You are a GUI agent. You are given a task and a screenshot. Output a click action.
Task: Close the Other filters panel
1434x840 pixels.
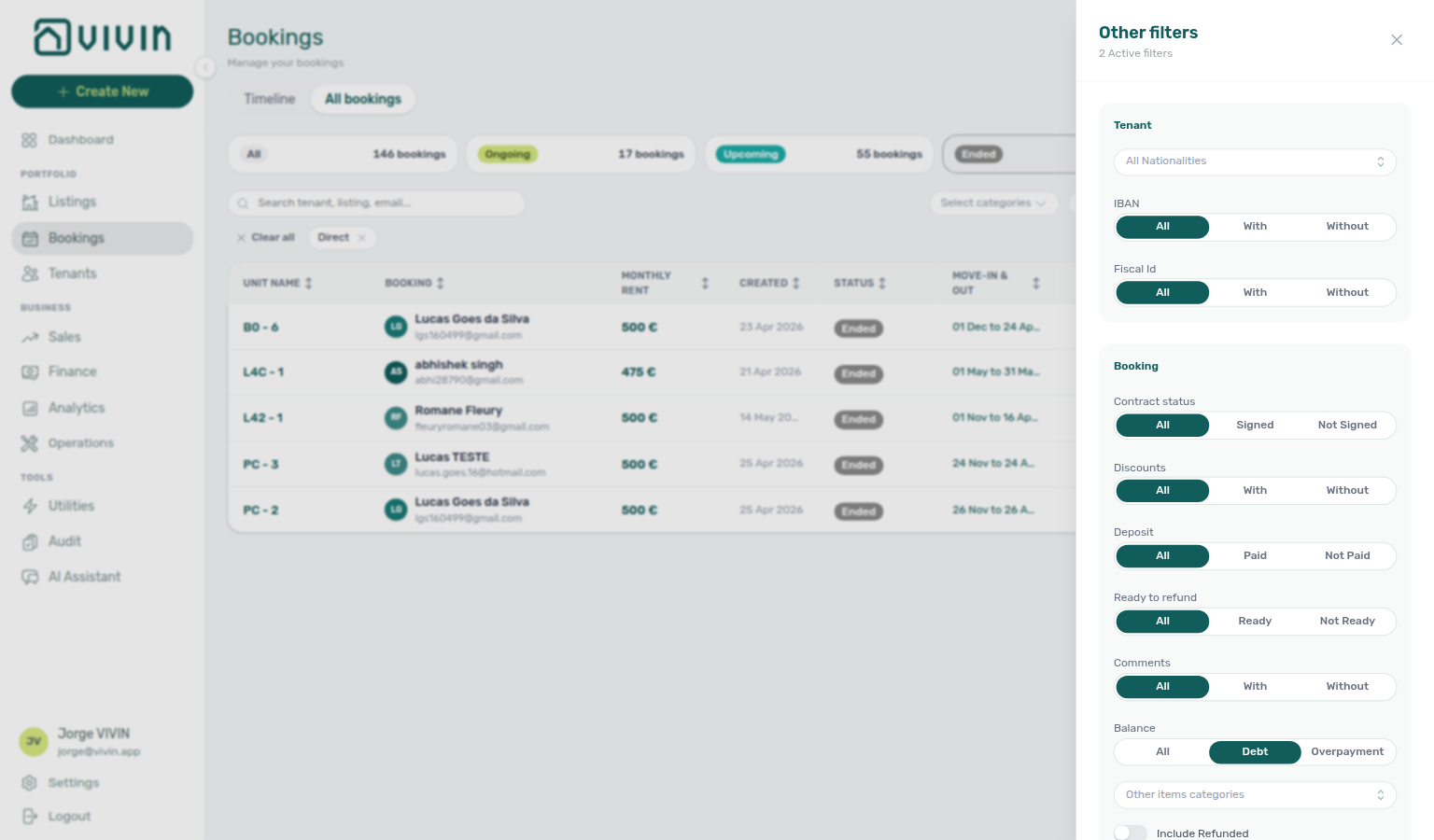[x=1397, y=39]
